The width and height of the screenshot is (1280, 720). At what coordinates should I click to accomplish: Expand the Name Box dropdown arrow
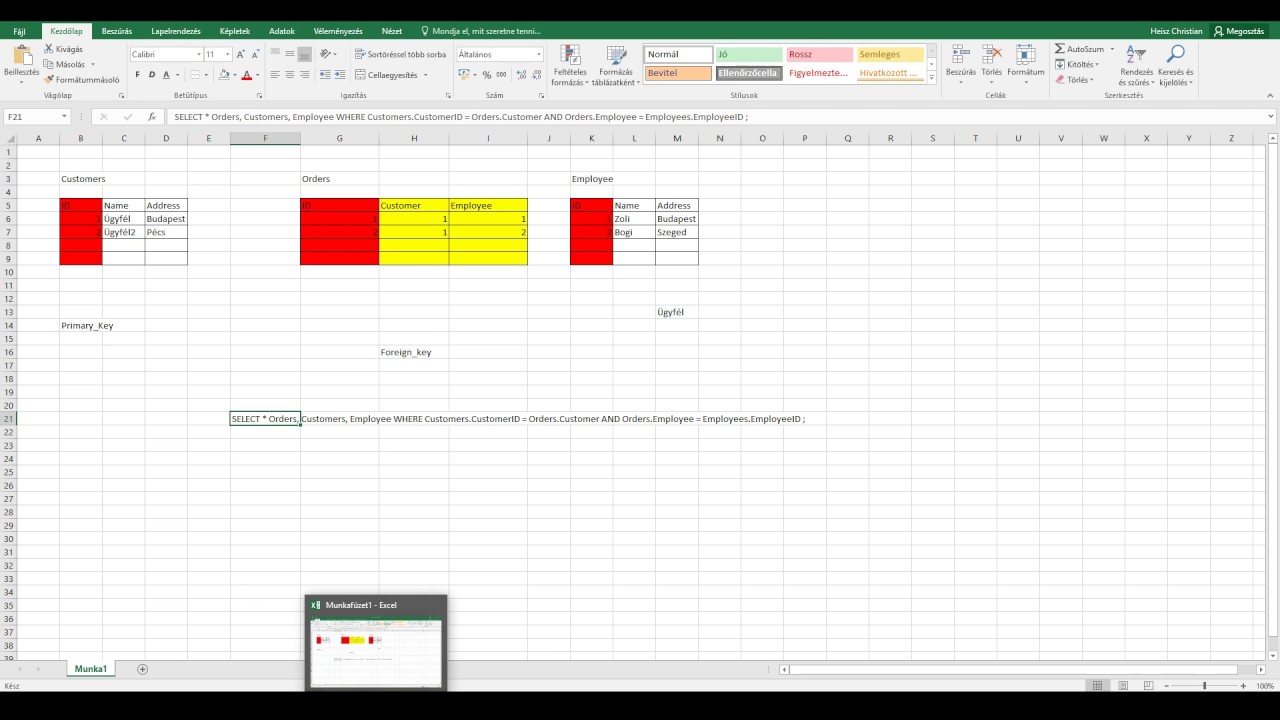(x=63, y=117)
